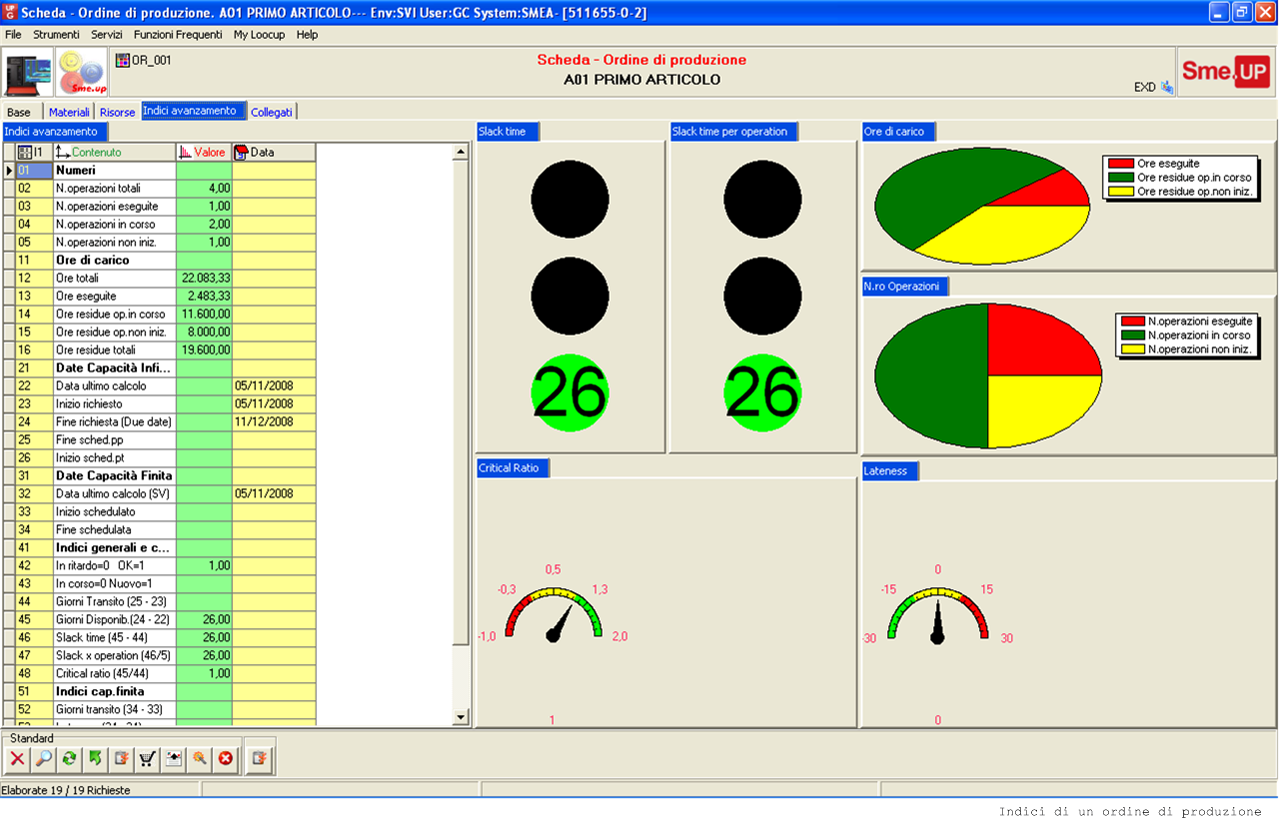Click the Slack time panel header
Image resolution: width=1280 pixels, height=820 pixels.
tap(508, 131)
